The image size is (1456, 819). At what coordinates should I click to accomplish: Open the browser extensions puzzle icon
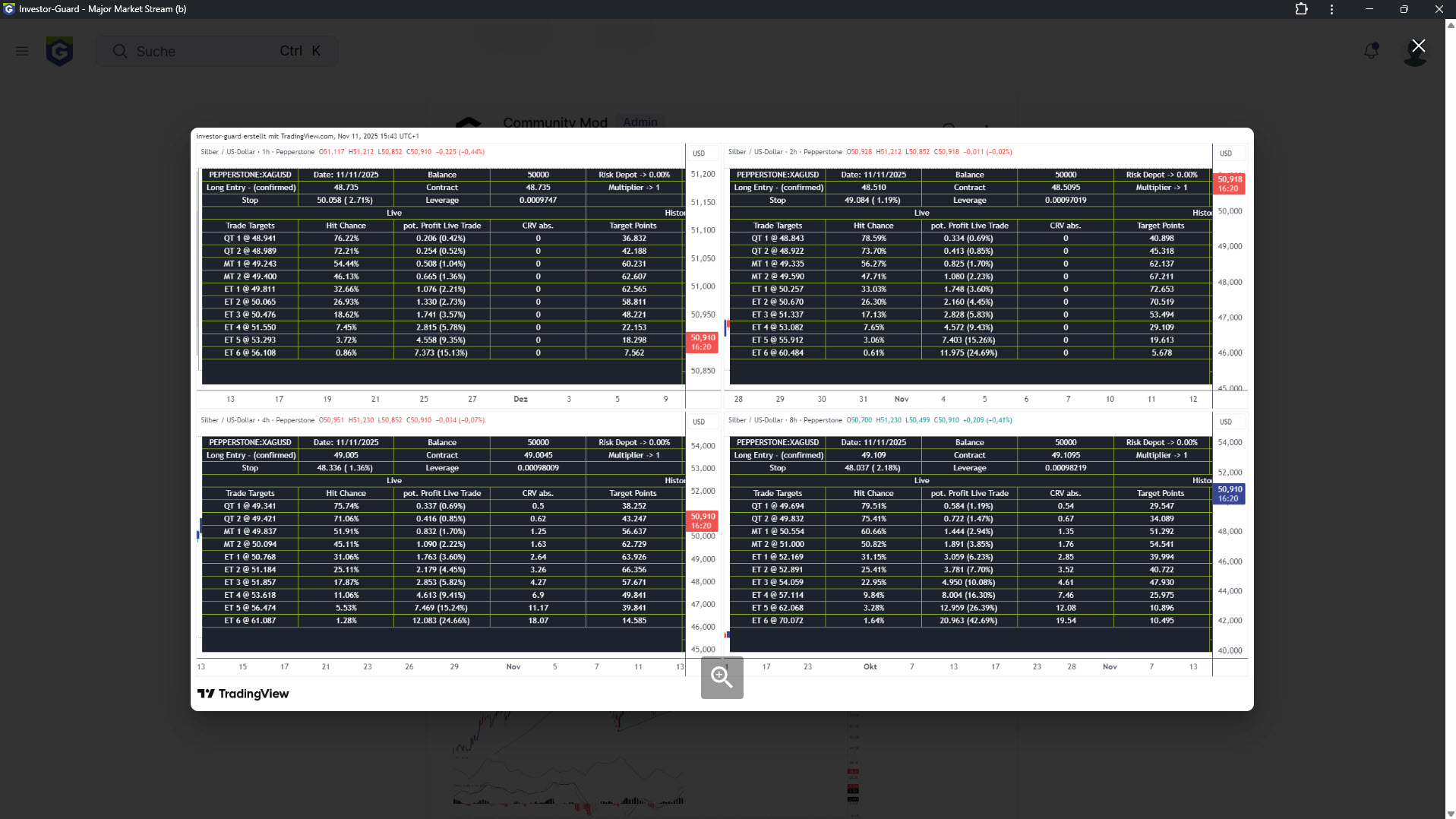coord(1301,9)
